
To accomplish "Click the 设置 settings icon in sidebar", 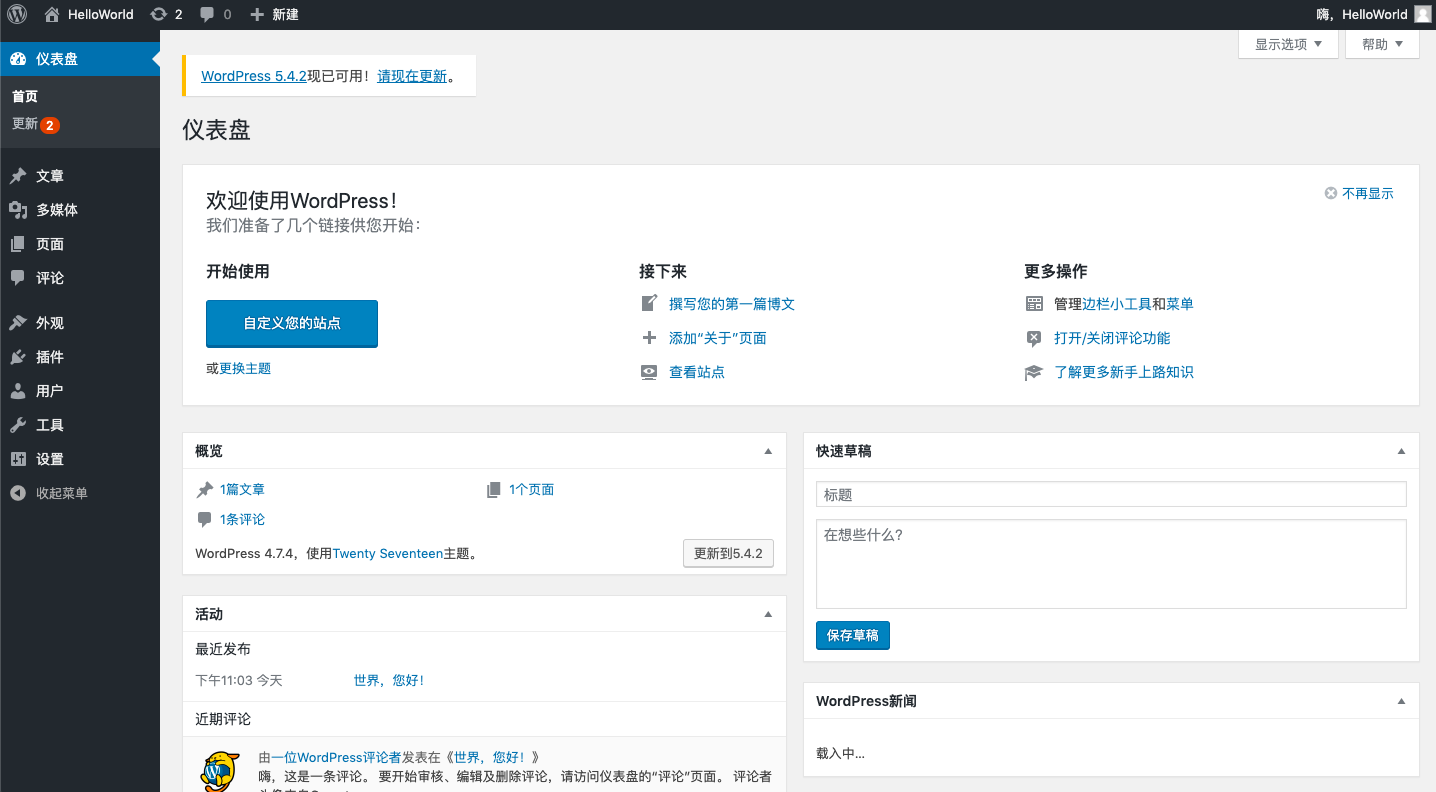I will tap(18, 459).
